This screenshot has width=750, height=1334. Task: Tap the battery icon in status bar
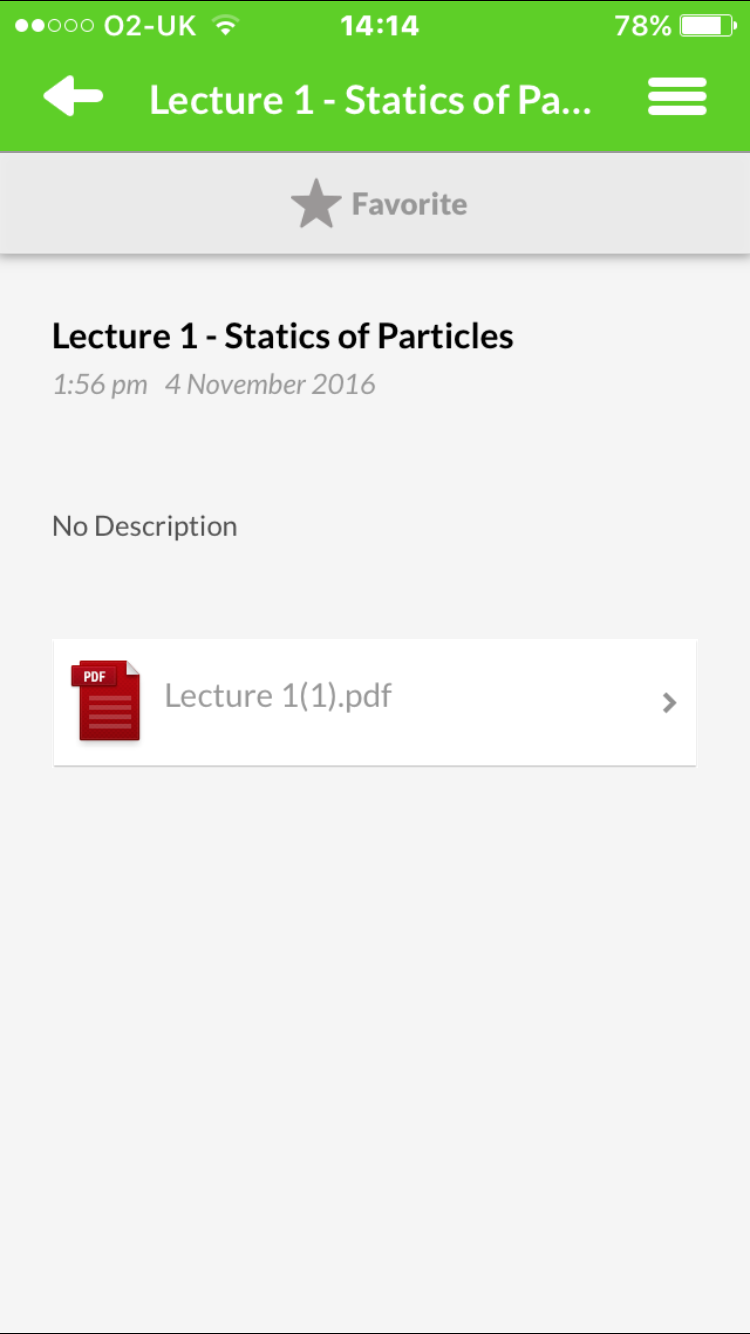coord(708,26)
